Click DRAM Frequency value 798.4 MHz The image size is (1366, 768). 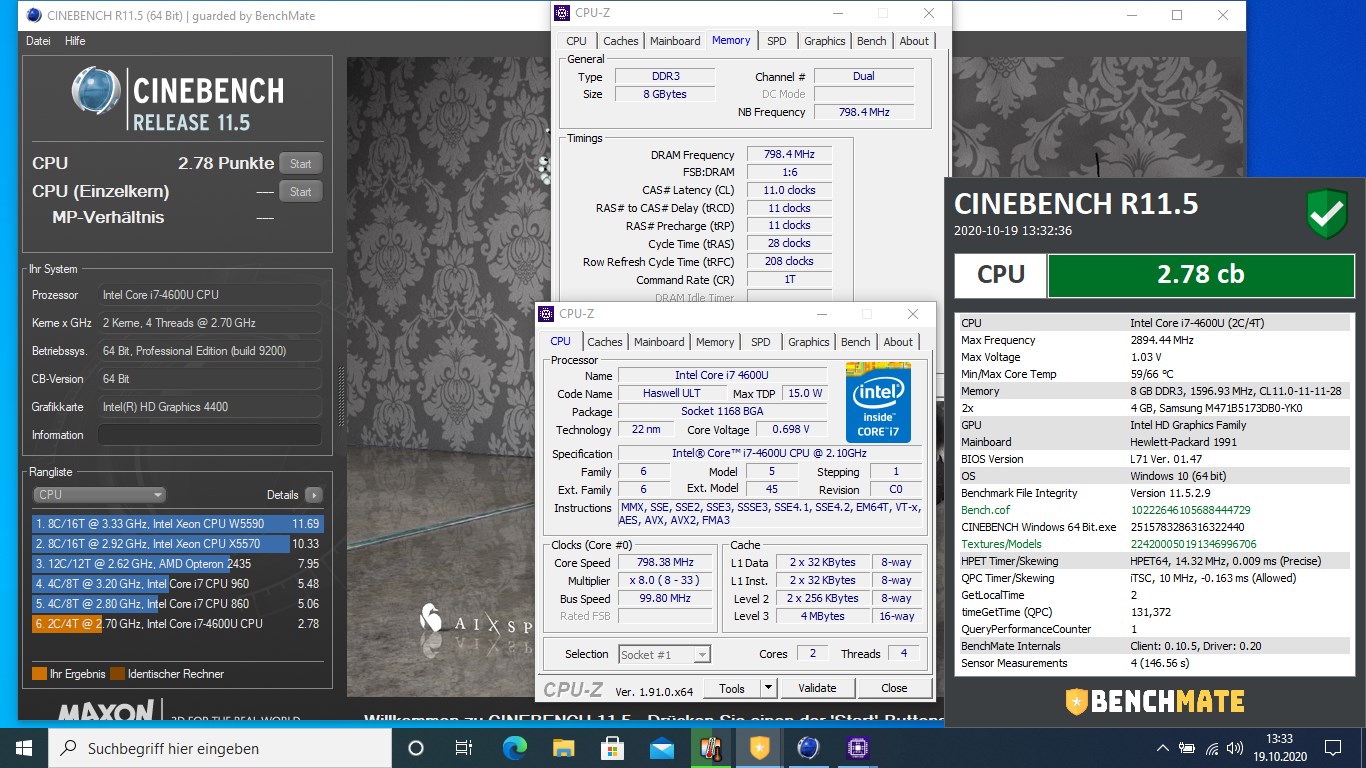tap(790, 155)
